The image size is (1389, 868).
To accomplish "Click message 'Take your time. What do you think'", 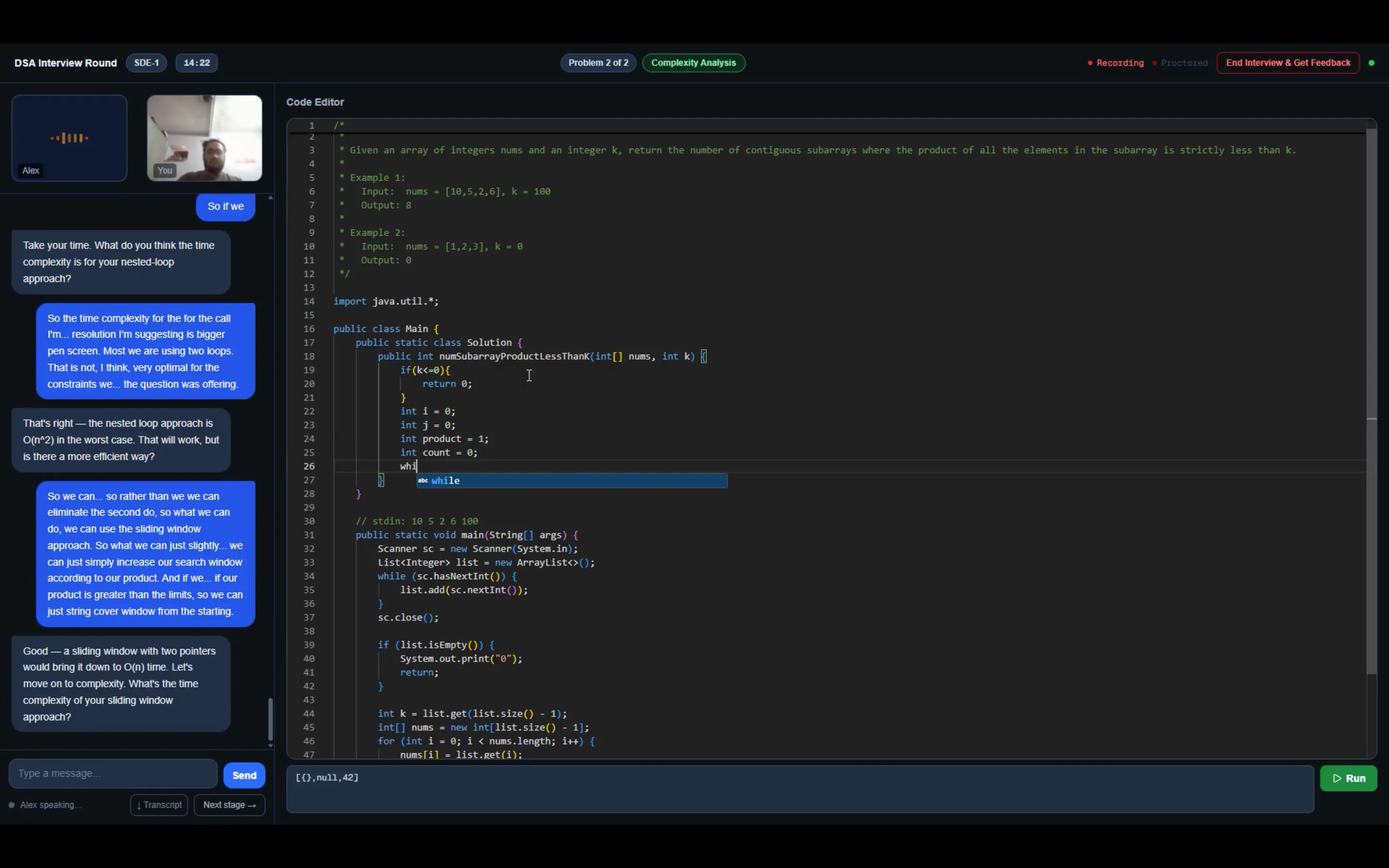I will pyautogui.click(x=121, y=262).
